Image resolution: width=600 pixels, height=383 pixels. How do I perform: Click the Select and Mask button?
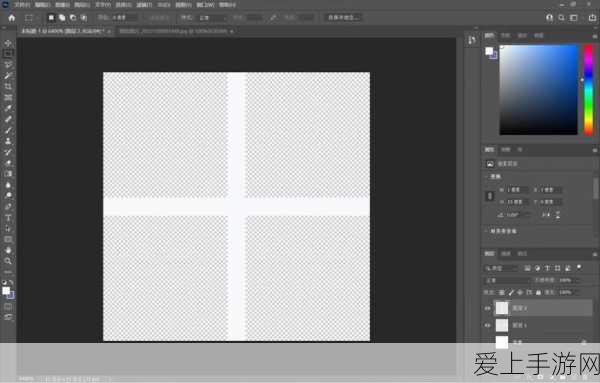click(343, 18)
